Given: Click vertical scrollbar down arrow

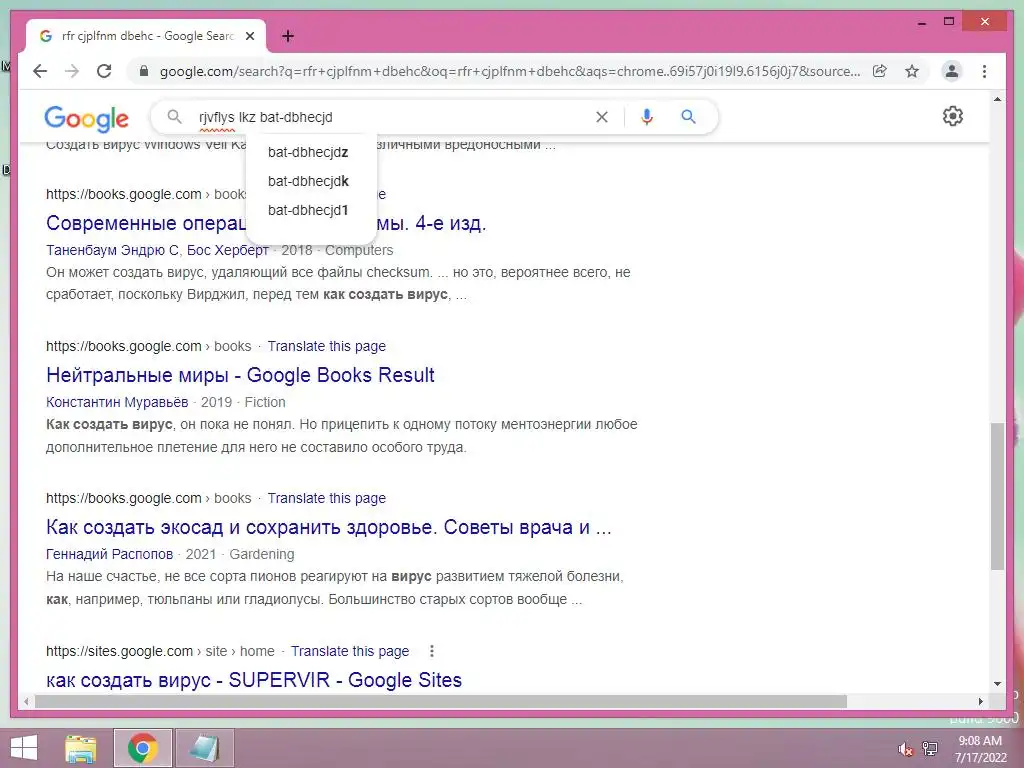Looking at the screenshot, I should click(x=997, y=684).
